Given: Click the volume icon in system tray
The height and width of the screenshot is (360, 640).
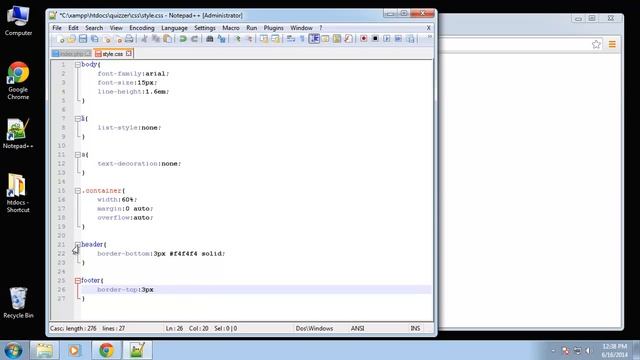Looking at the screenshot, I should 588,350.
